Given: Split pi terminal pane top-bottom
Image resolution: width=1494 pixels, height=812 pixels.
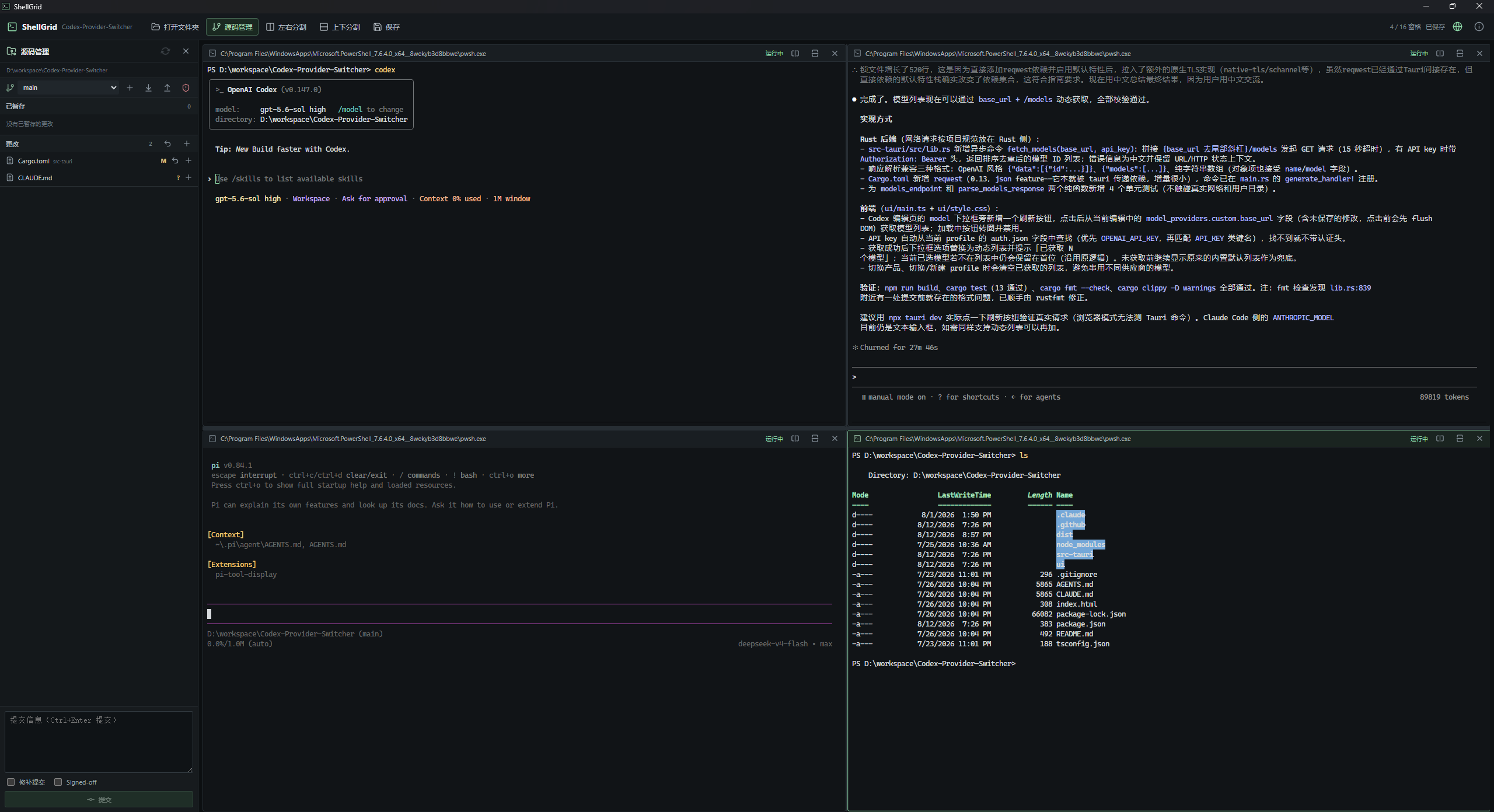Looking at the screenshot, I should click(x=815, y=438).
